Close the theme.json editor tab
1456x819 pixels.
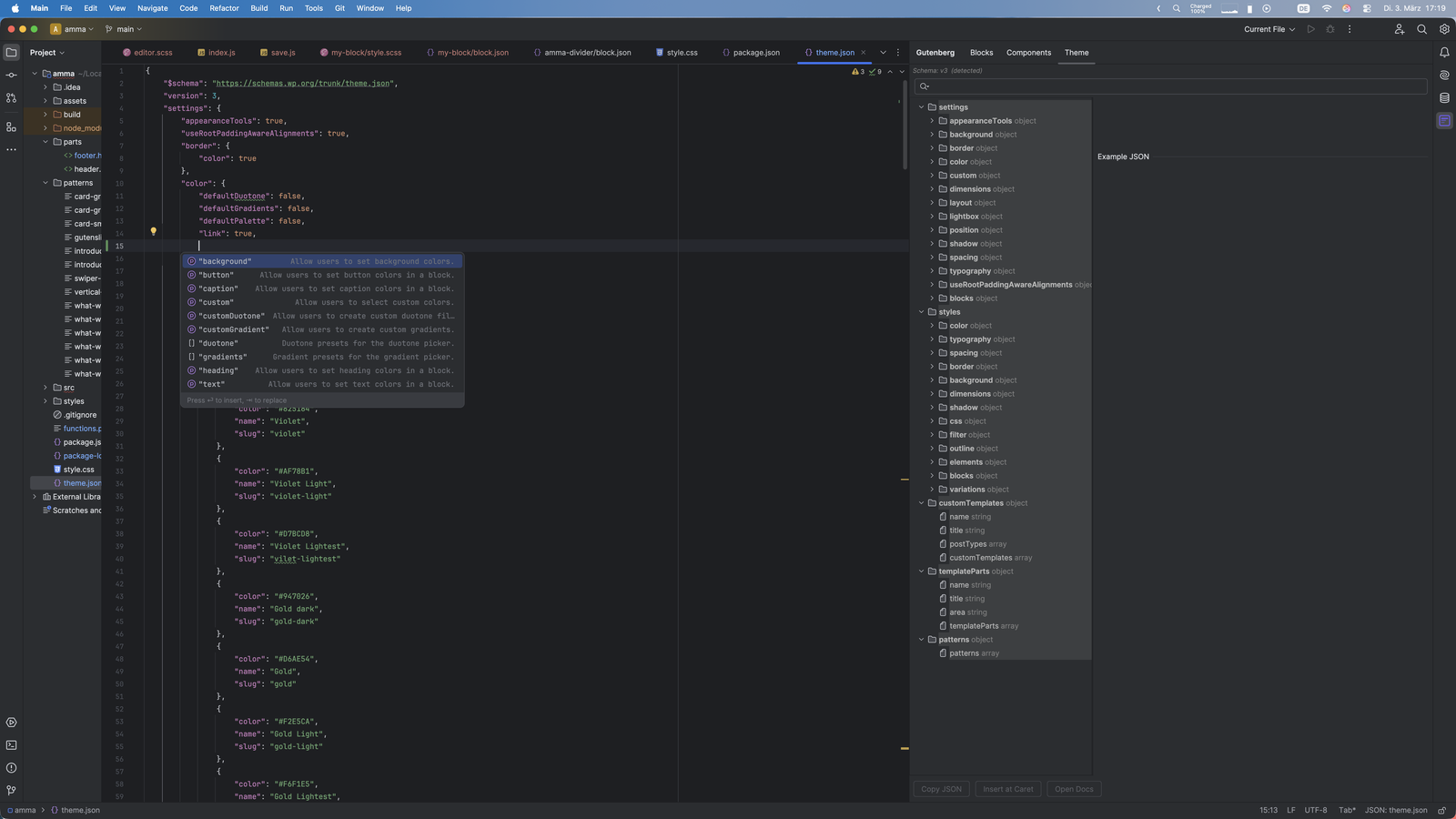(x=864, y=53)
